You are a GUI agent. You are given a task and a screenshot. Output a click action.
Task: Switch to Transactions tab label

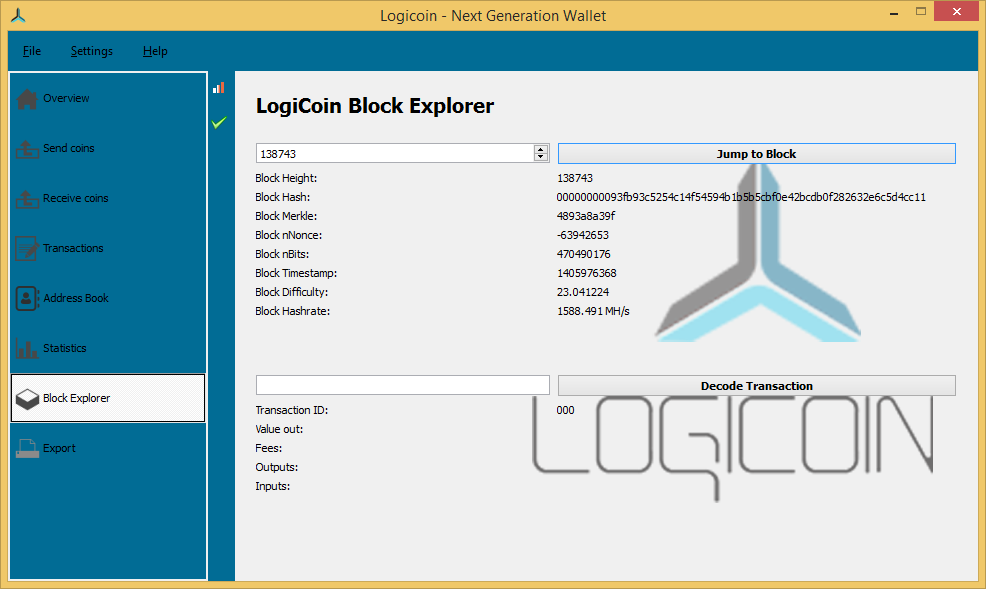73,248
